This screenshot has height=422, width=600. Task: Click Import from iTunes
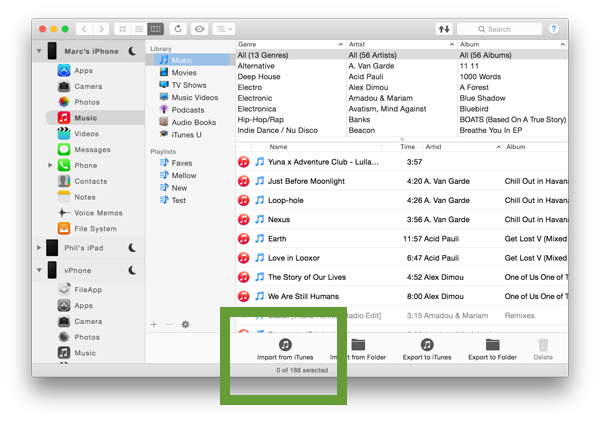pyautogui.click(x=285, y=349)
